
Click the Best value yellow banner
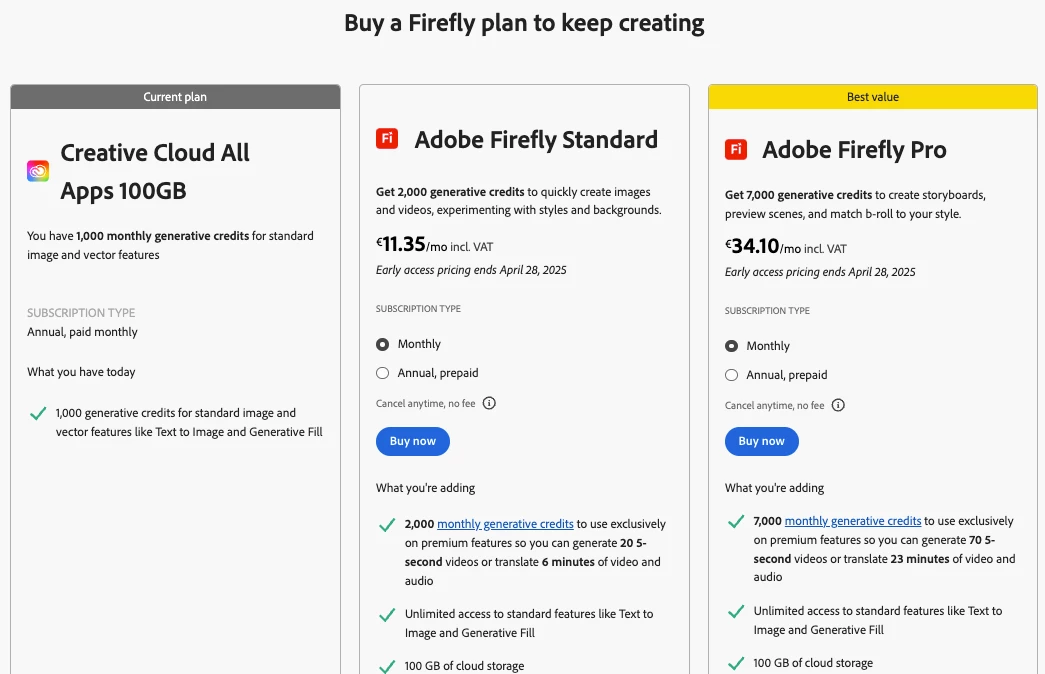click(873, 97)
